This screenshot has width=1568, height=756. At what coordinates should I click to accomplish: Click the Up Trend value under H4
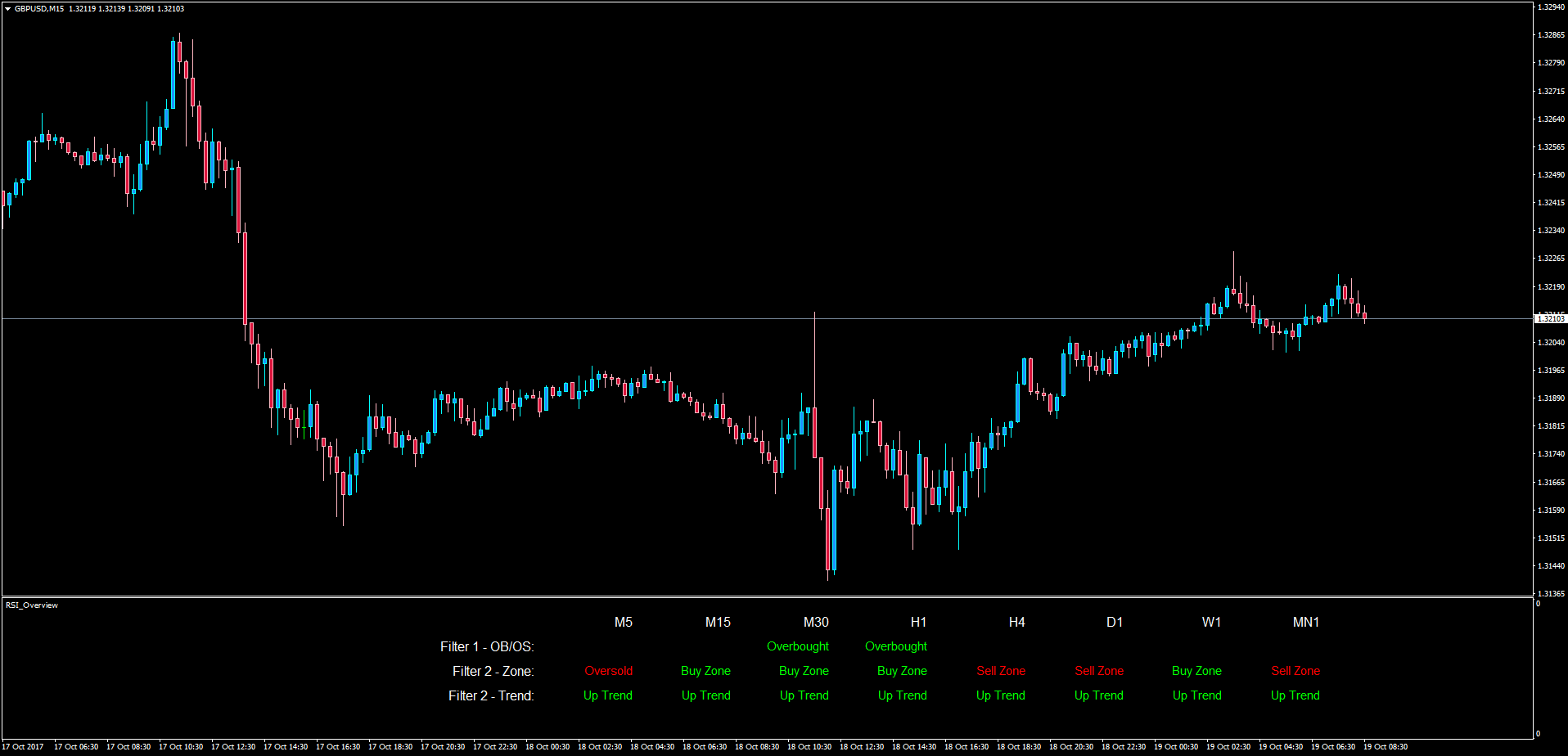pyautogui.click(x=1001, y=695)
